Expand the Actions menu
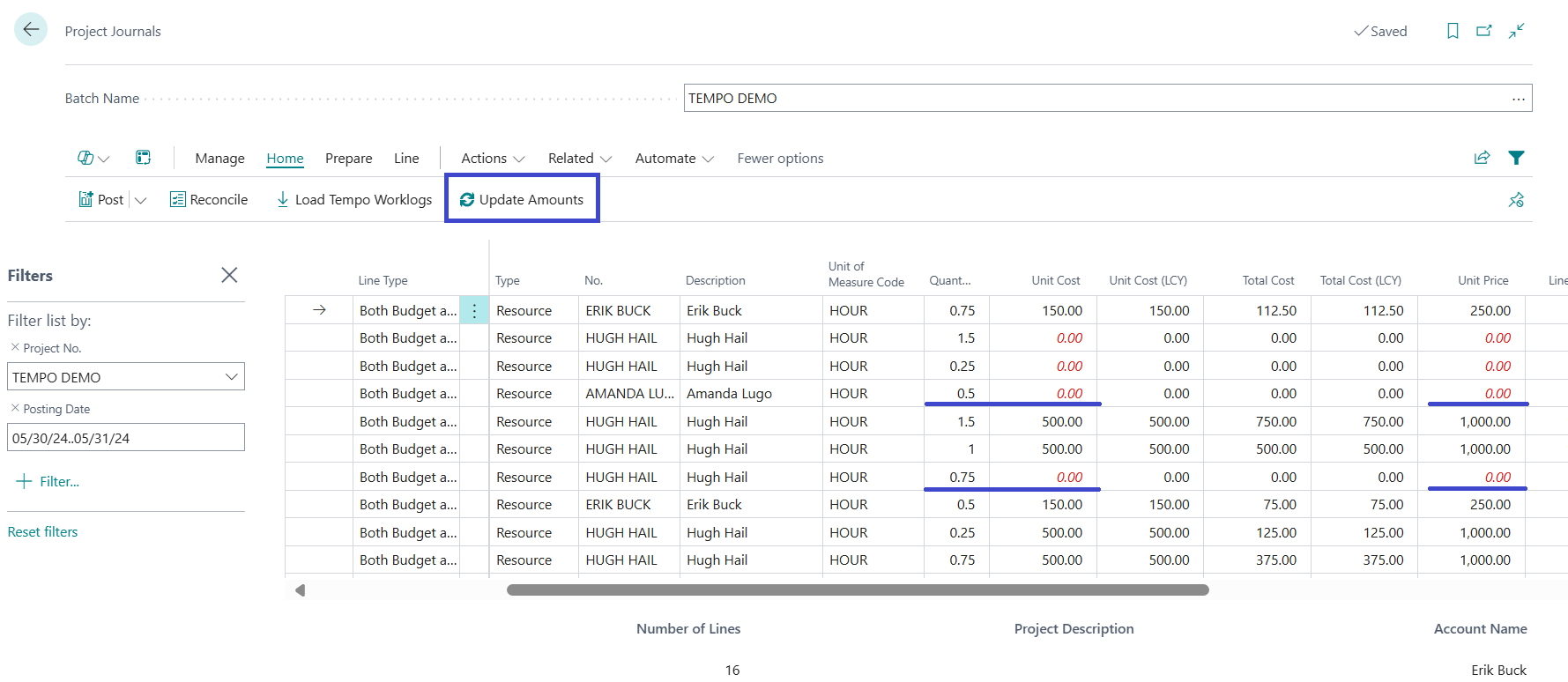Viewport: 1568px width, 682px height. [493, 159]
